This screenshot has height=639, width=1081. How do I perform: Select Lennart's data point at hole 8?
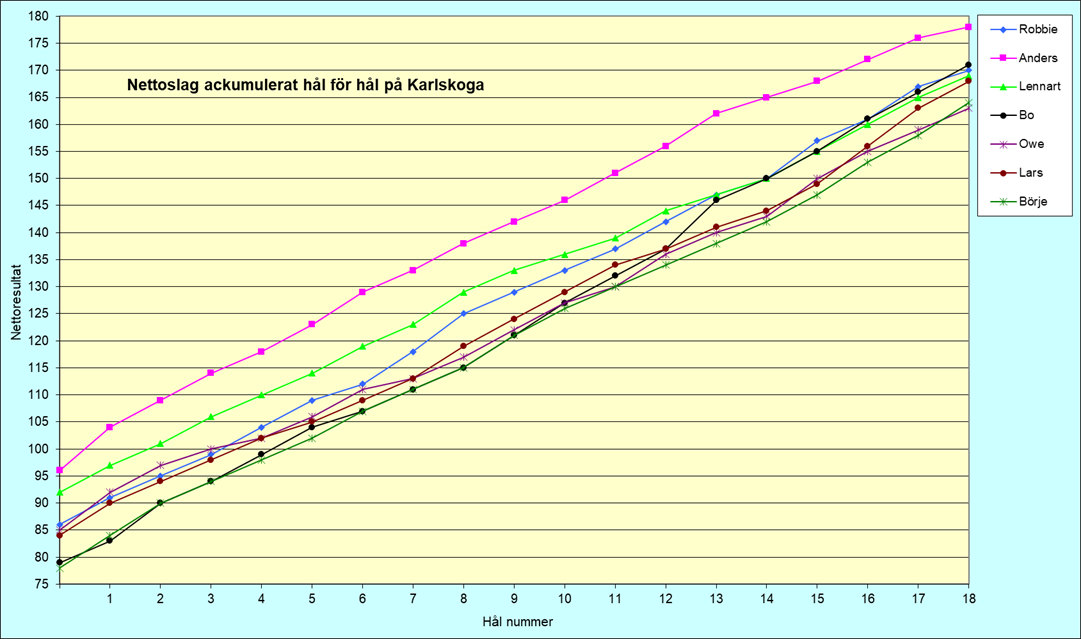[463, 292]
